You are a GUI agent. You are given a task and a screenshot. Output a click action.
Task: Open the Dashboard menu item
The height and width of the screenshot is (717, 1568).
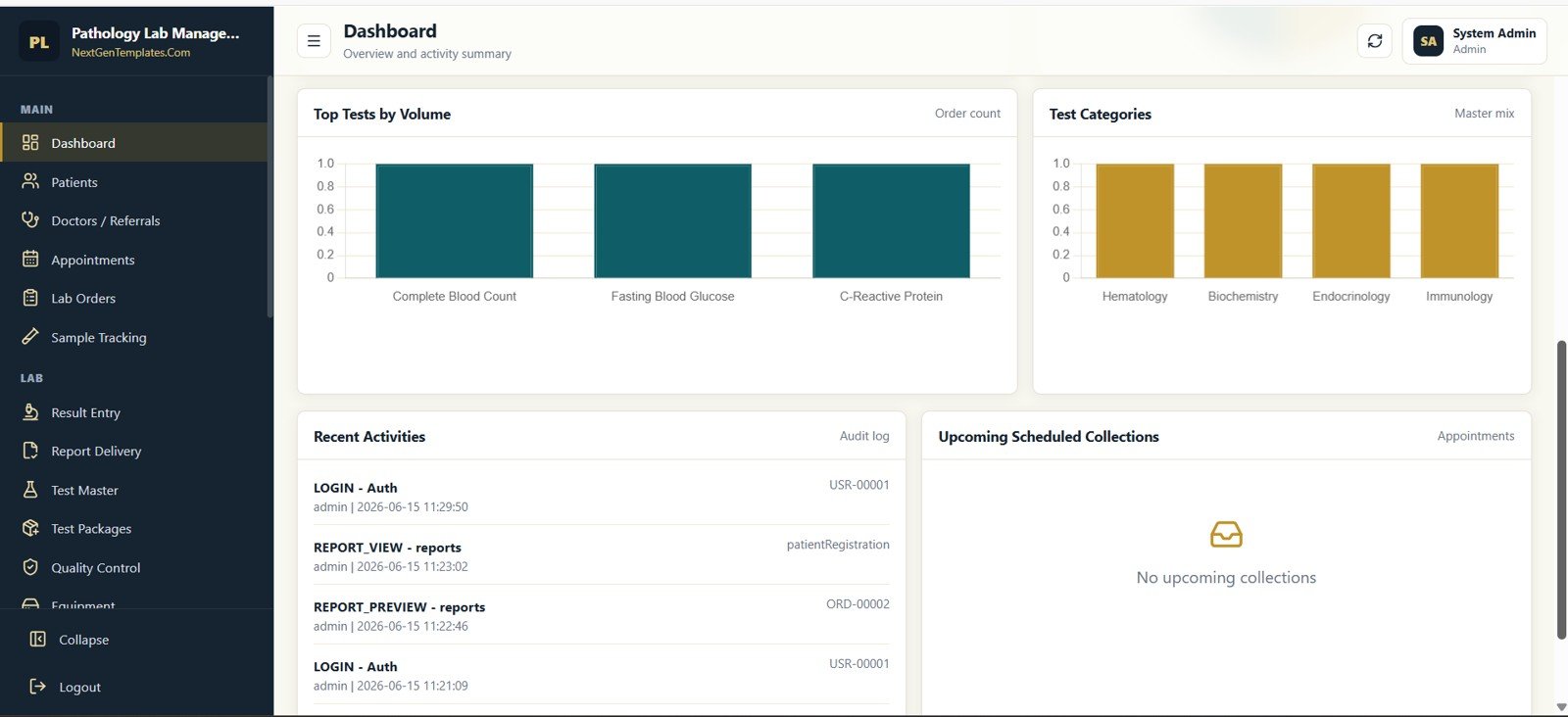pos(134,143)
